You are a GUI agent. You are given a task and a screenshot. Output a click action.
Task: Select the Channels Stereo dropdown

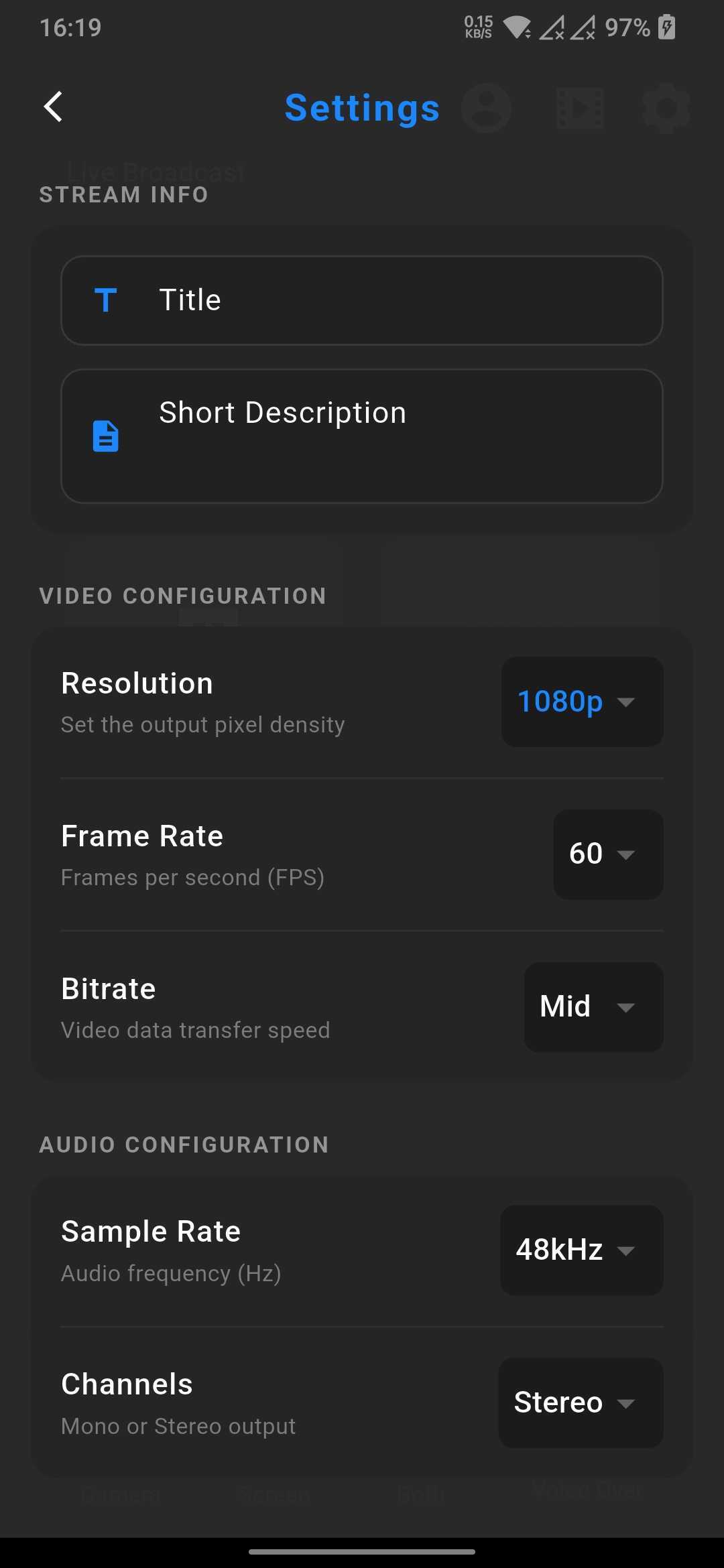coord(581,1402)
